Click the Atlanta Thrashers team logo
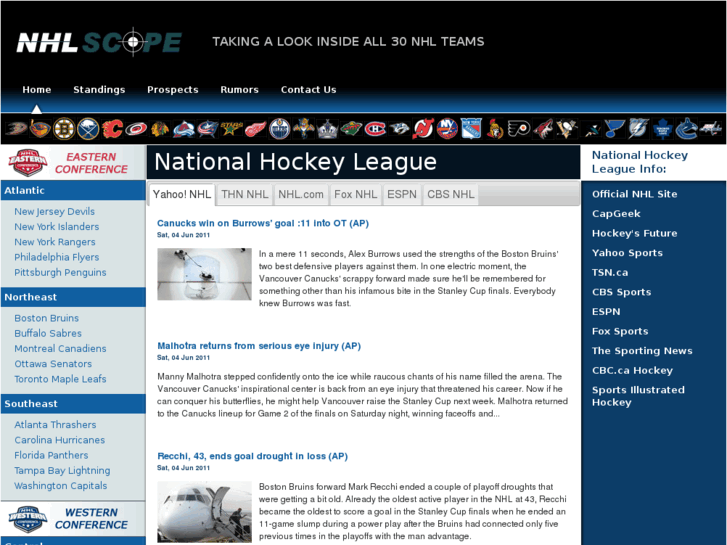Viewport: 727px width, 545px height. click(x=40, y=128)
